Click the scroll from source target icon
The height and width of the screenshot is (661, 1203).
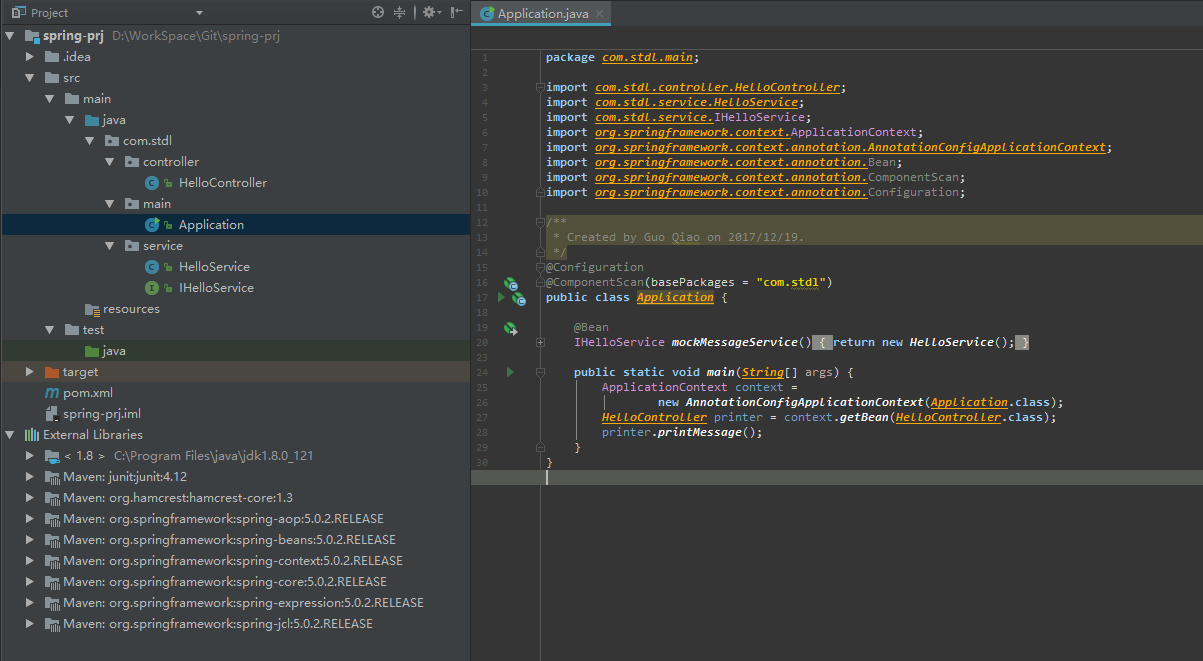click(378, 12)
